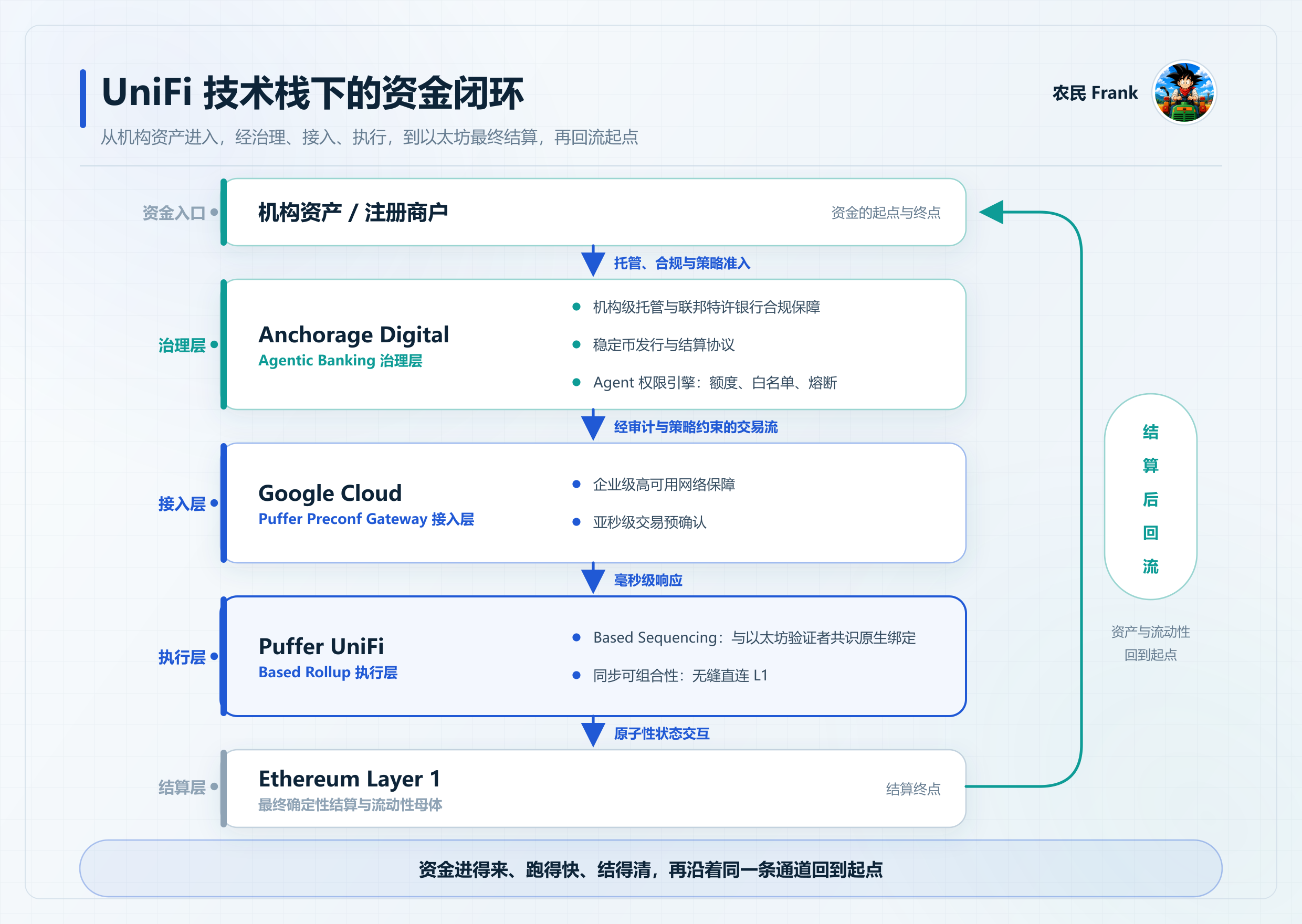The width and height of the screenshot is (1302, 924).
Task: Click the Puffer UniFi heading
Action: tap(321, 646)
